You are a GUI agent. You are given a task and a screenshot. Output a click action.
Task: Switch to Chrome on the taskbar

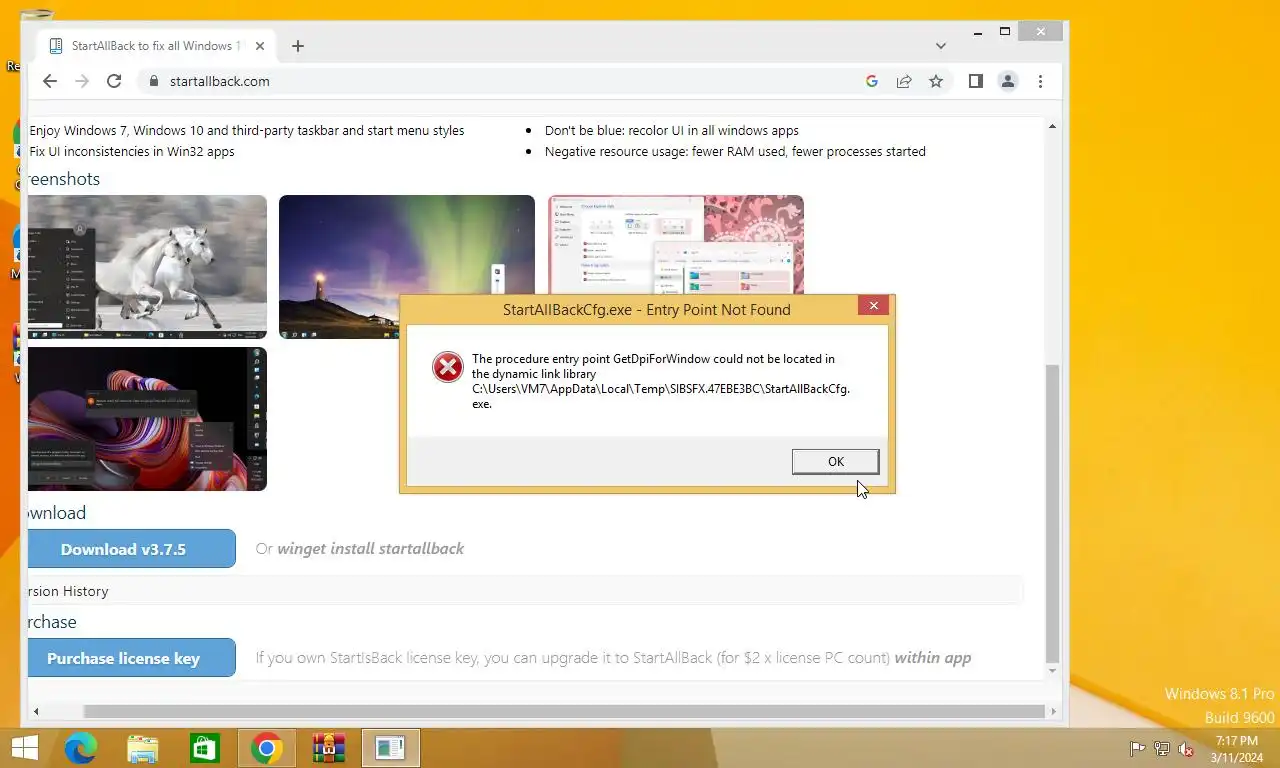pyautogui.click(x=267, y=748)
